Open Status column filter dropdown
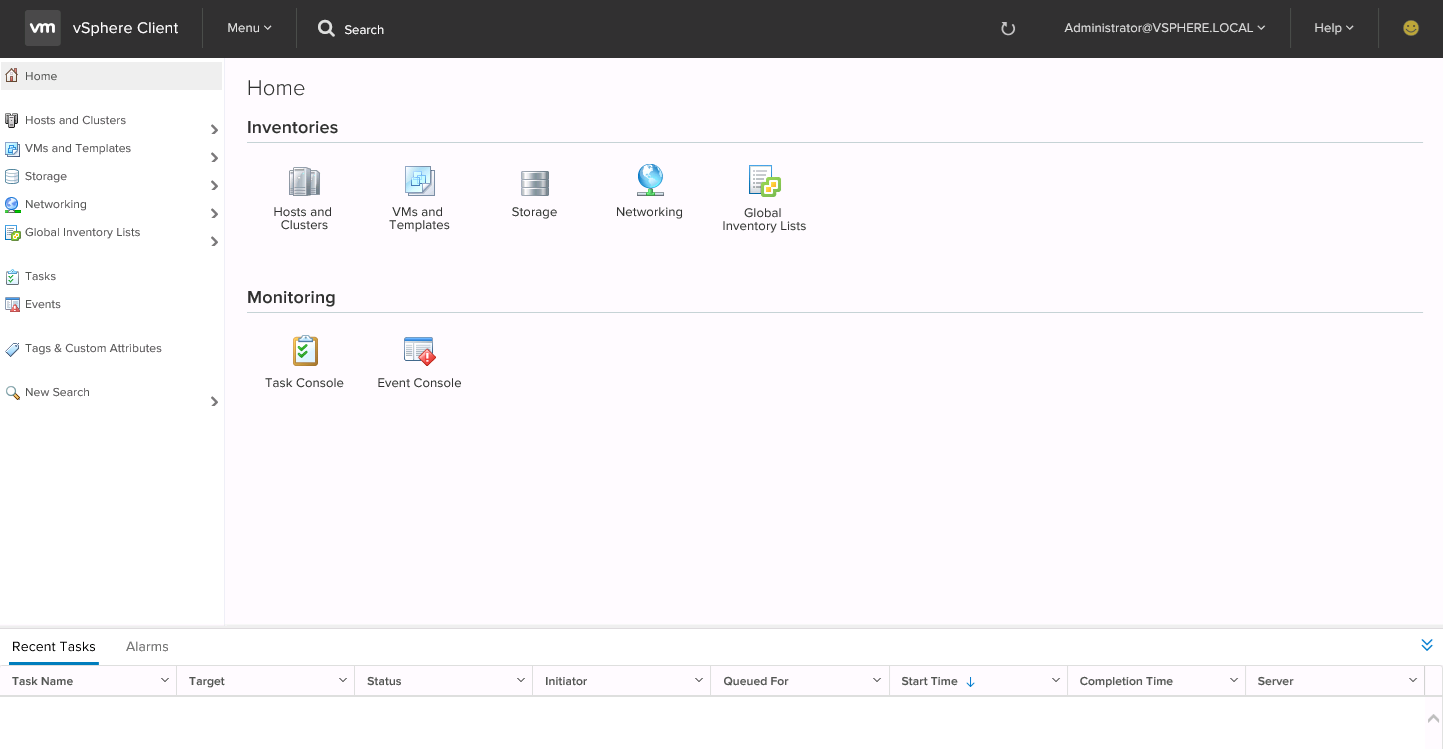 [521, 680]
